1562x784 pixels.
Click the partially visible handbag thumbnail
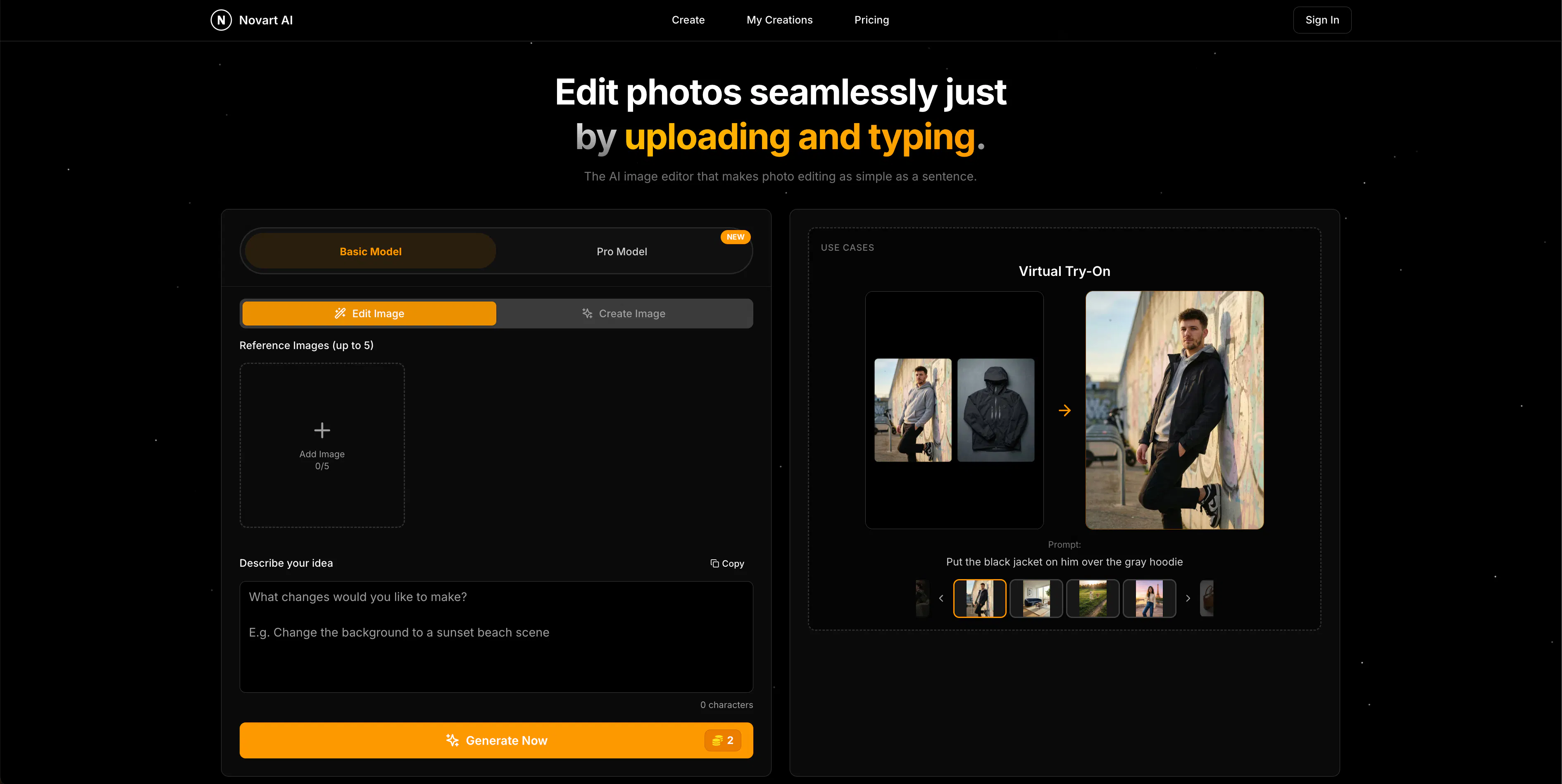pos(1207,599)
